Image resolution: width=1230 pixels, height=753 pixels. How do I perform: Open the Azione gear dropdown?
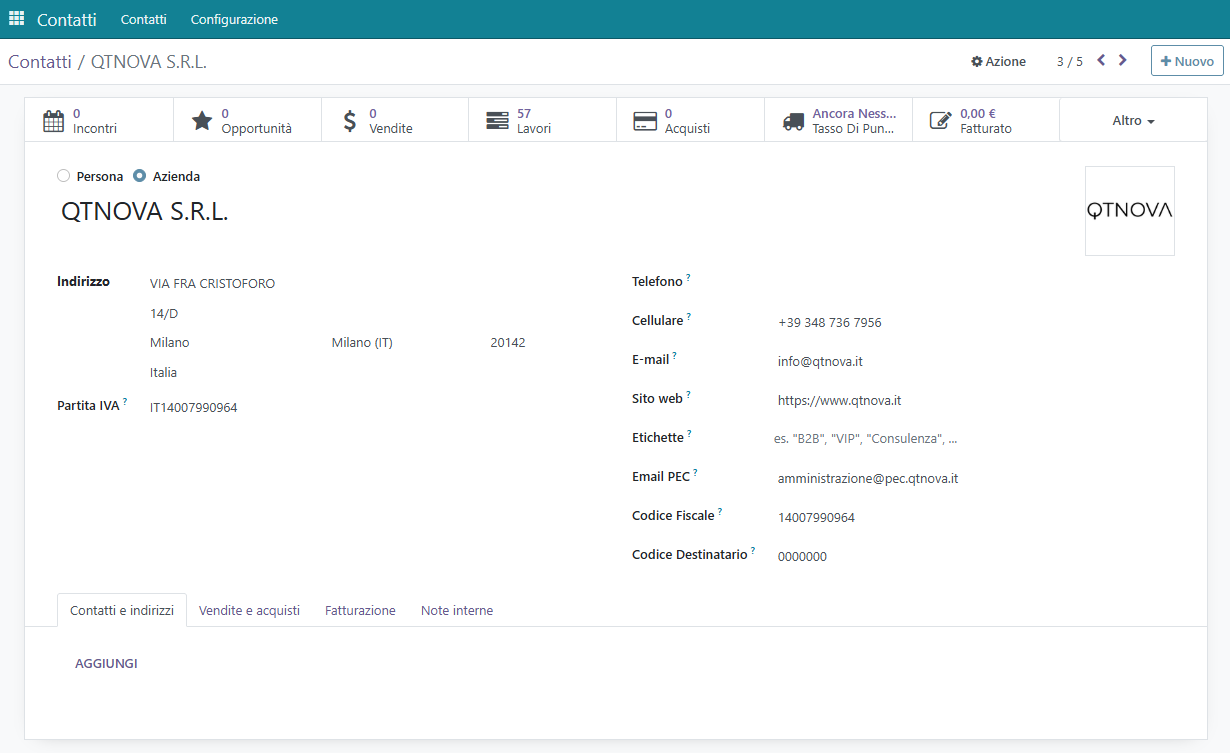coord(998,61)
